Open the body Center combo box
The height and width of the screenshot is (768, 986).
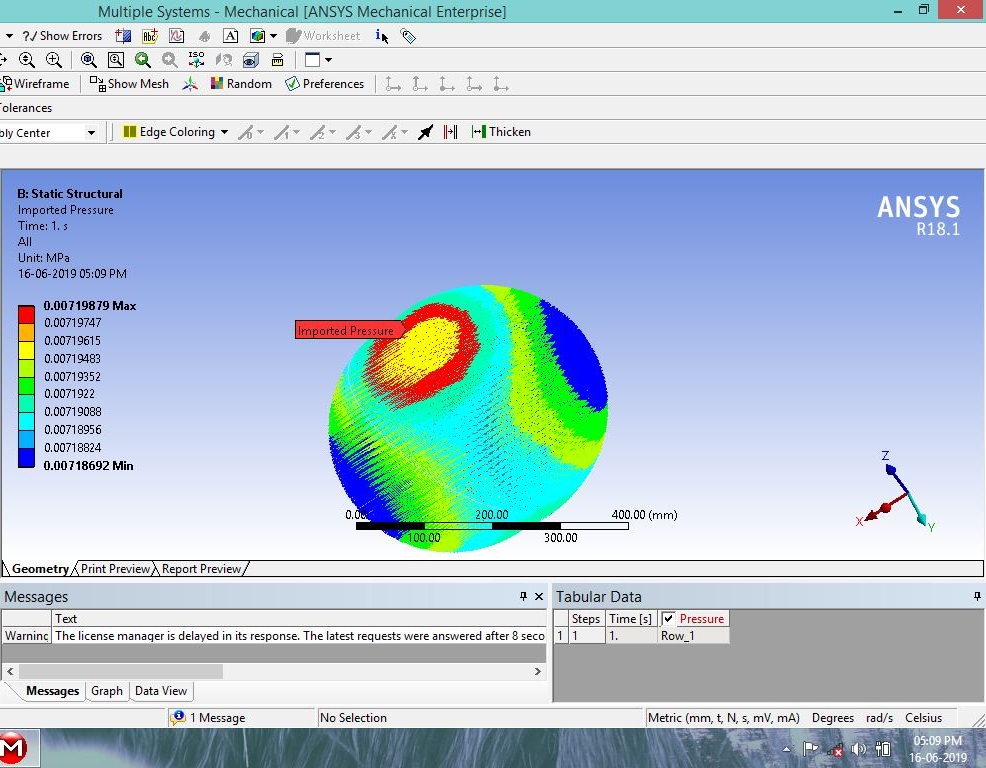click(91, 133)
